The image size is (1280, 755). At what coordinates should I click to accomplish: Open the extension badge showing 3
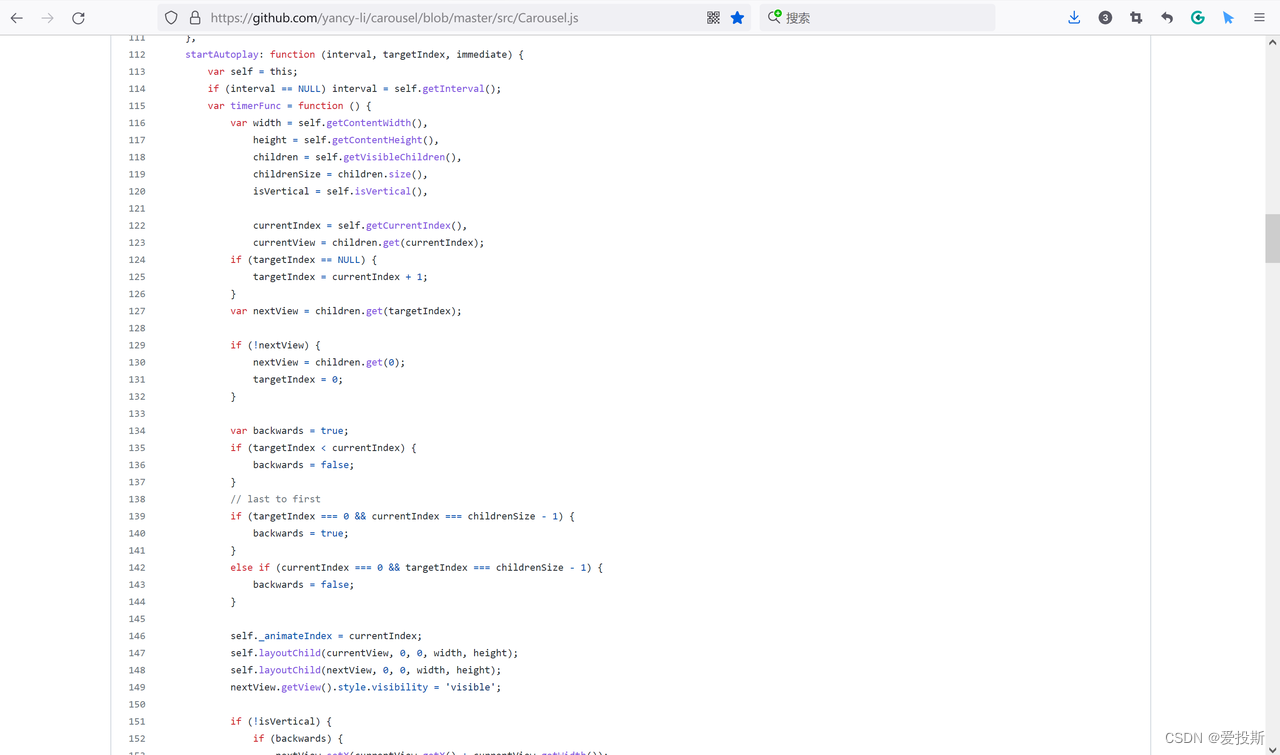pyautogui.click(x=1105, y=18)
